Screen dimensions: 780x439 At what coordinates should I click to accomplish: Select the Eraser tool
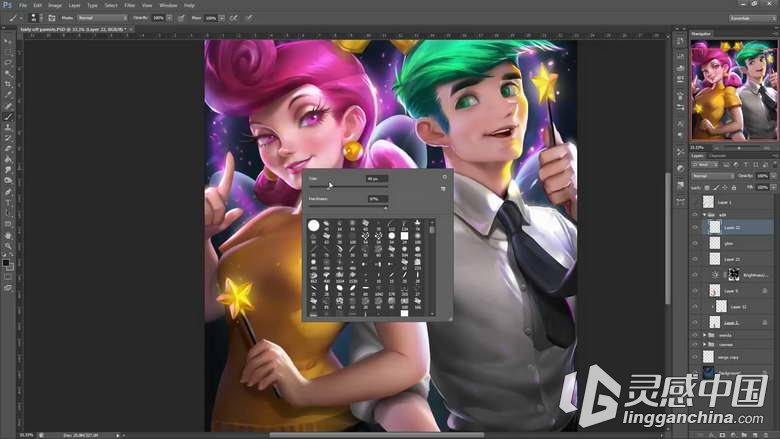click(x=7, y=148)
